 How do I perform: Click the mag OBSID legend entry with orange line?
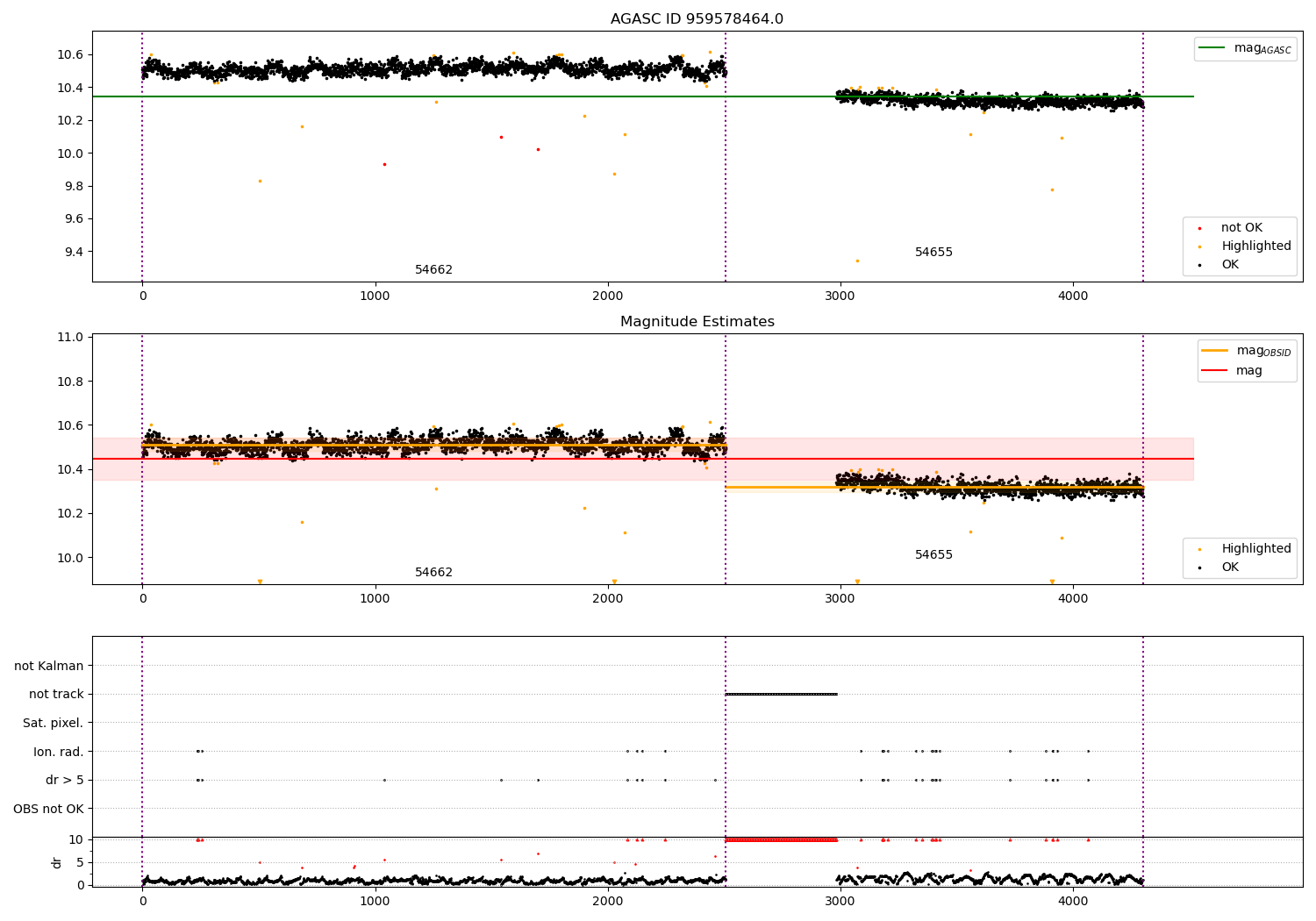[x=1247, y=351]
